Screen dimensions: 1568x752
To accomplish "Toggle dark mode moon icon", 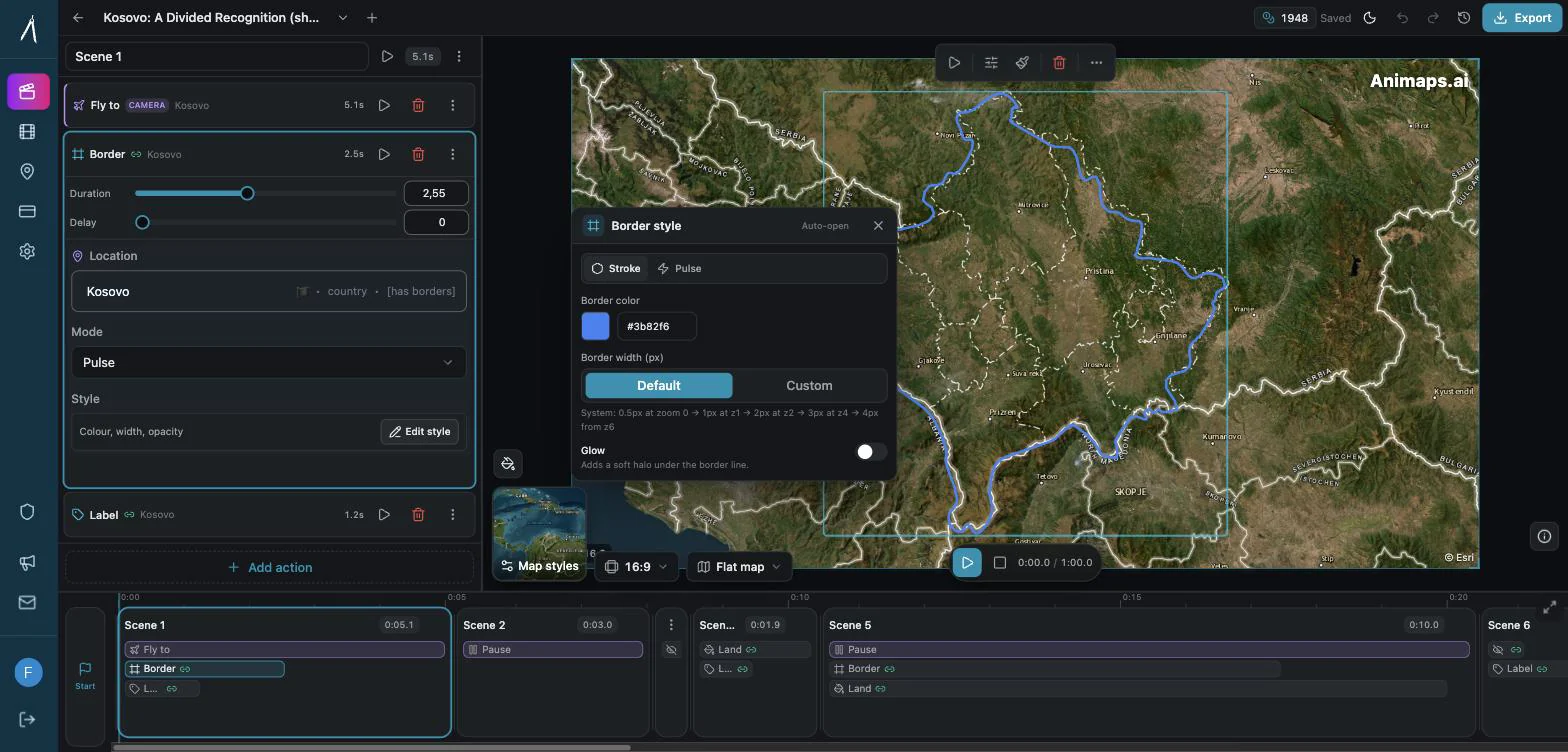I will click(1370, 18).
